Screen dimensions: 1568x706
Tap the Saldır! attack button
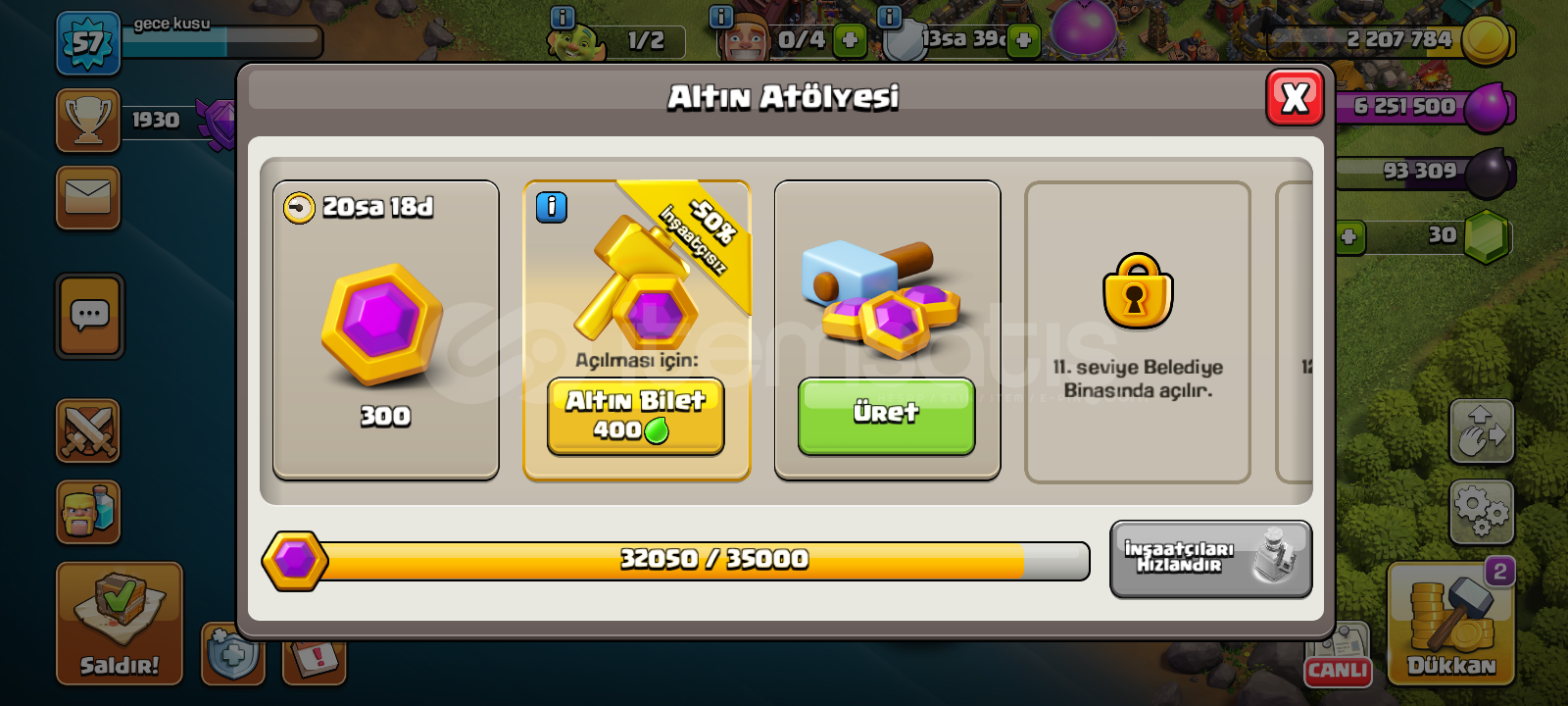click(120, 624)
